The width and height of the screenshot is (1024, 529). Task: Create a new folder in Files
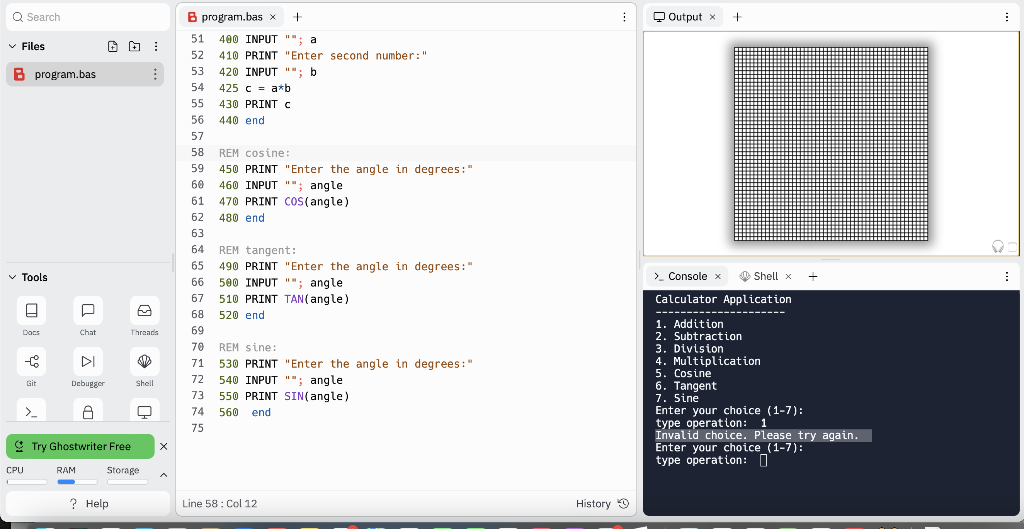134,46
